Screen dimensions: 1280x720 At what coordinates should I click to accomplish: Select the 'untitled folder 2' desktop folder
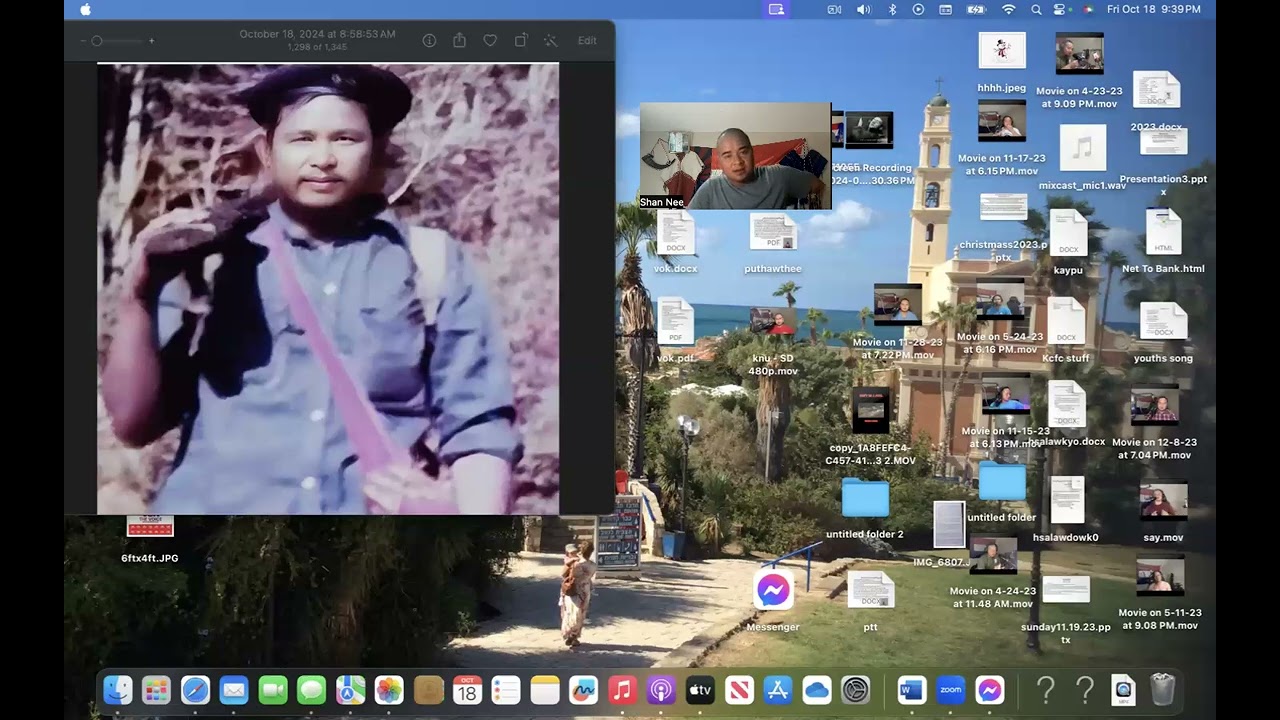[x=865, y=498]
